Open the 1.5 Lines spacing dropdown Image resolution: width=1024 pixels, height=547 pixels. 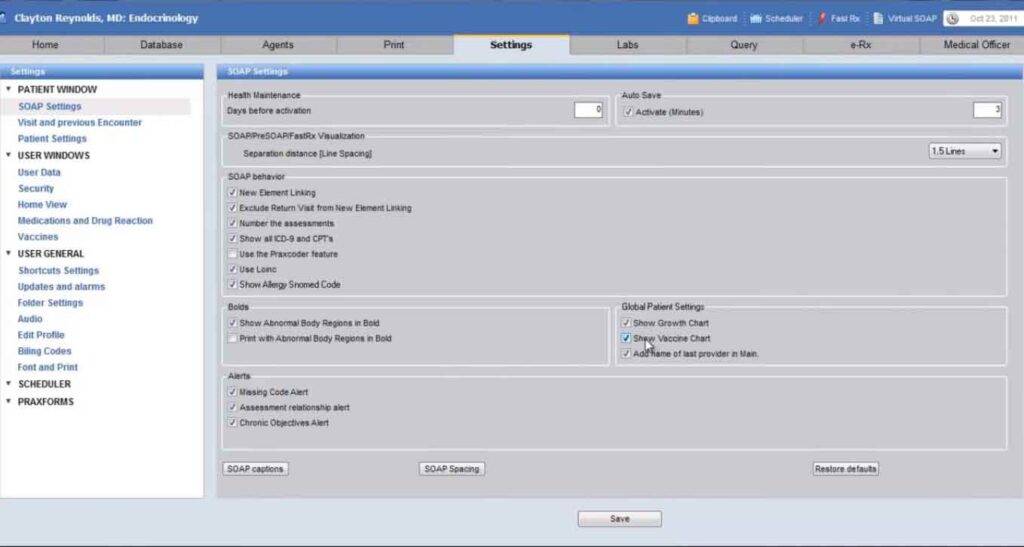click(965, 151)
